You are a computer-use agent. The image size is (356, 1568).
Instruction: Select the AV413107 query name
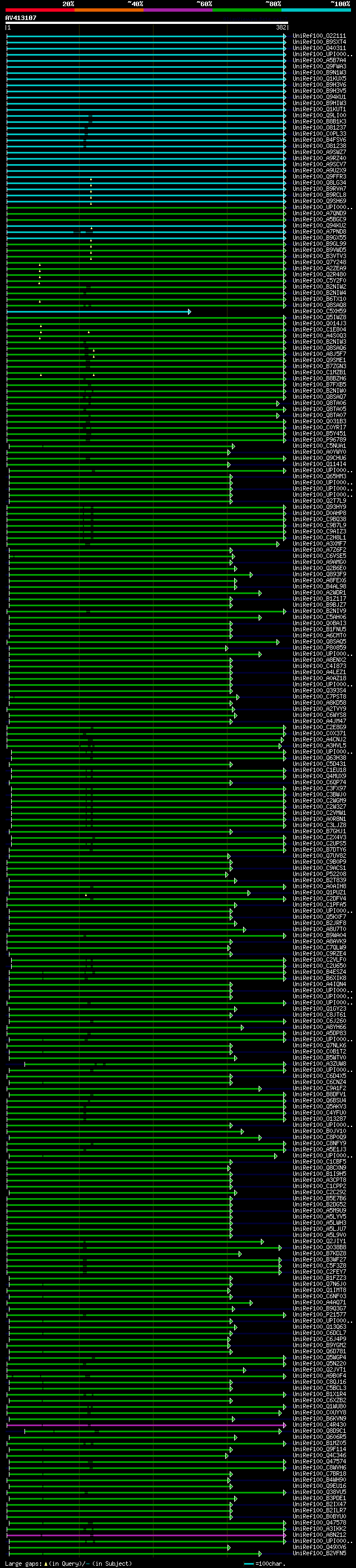click(21, 18)
